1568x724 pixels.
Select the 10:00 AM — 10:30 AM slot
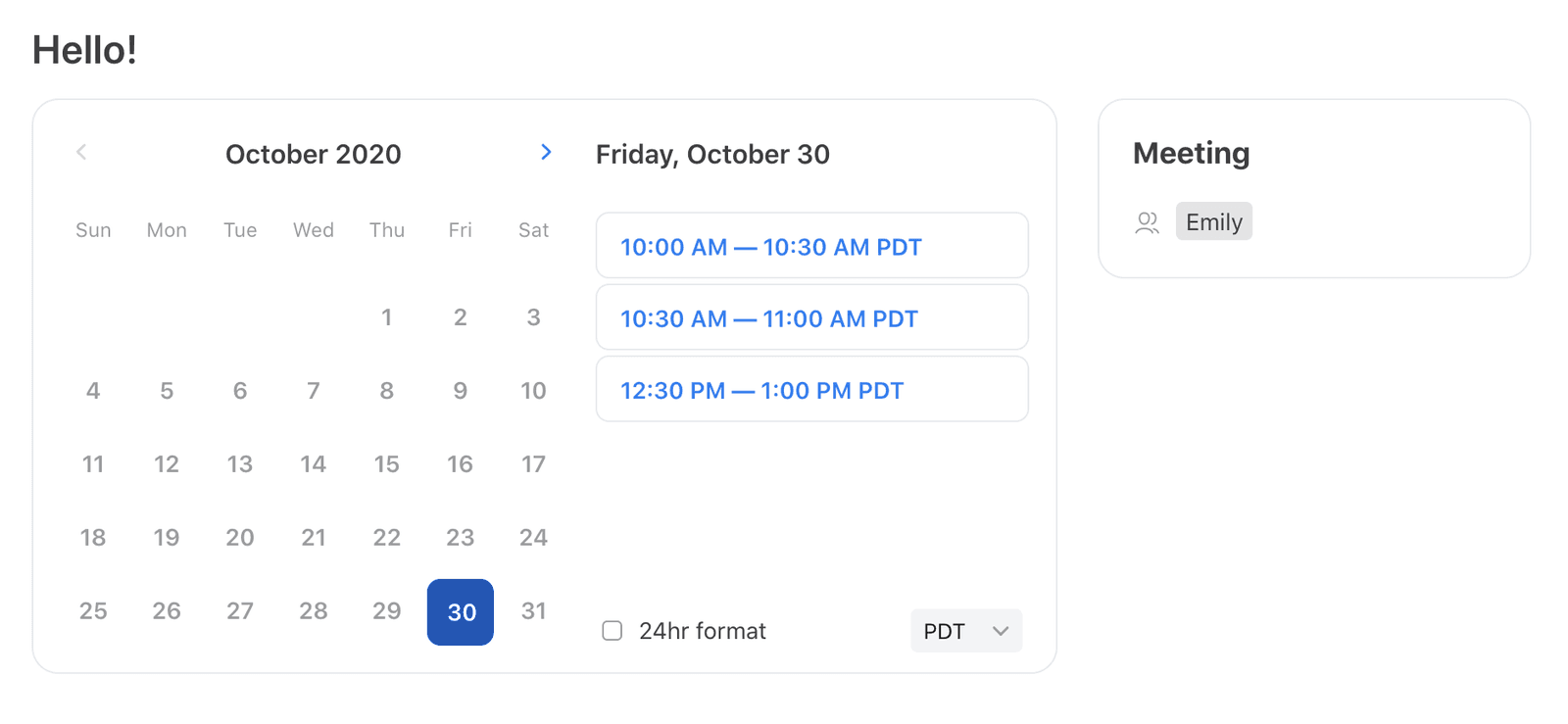coord(812,246)
